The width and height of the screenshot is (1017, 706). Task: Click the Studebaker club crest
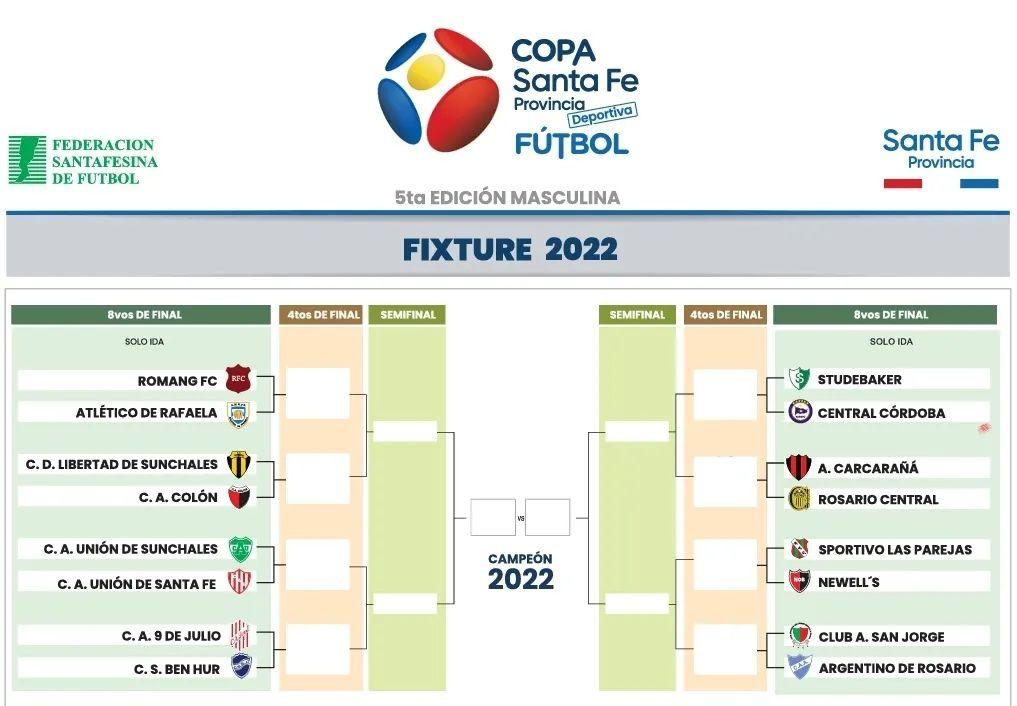798,379
